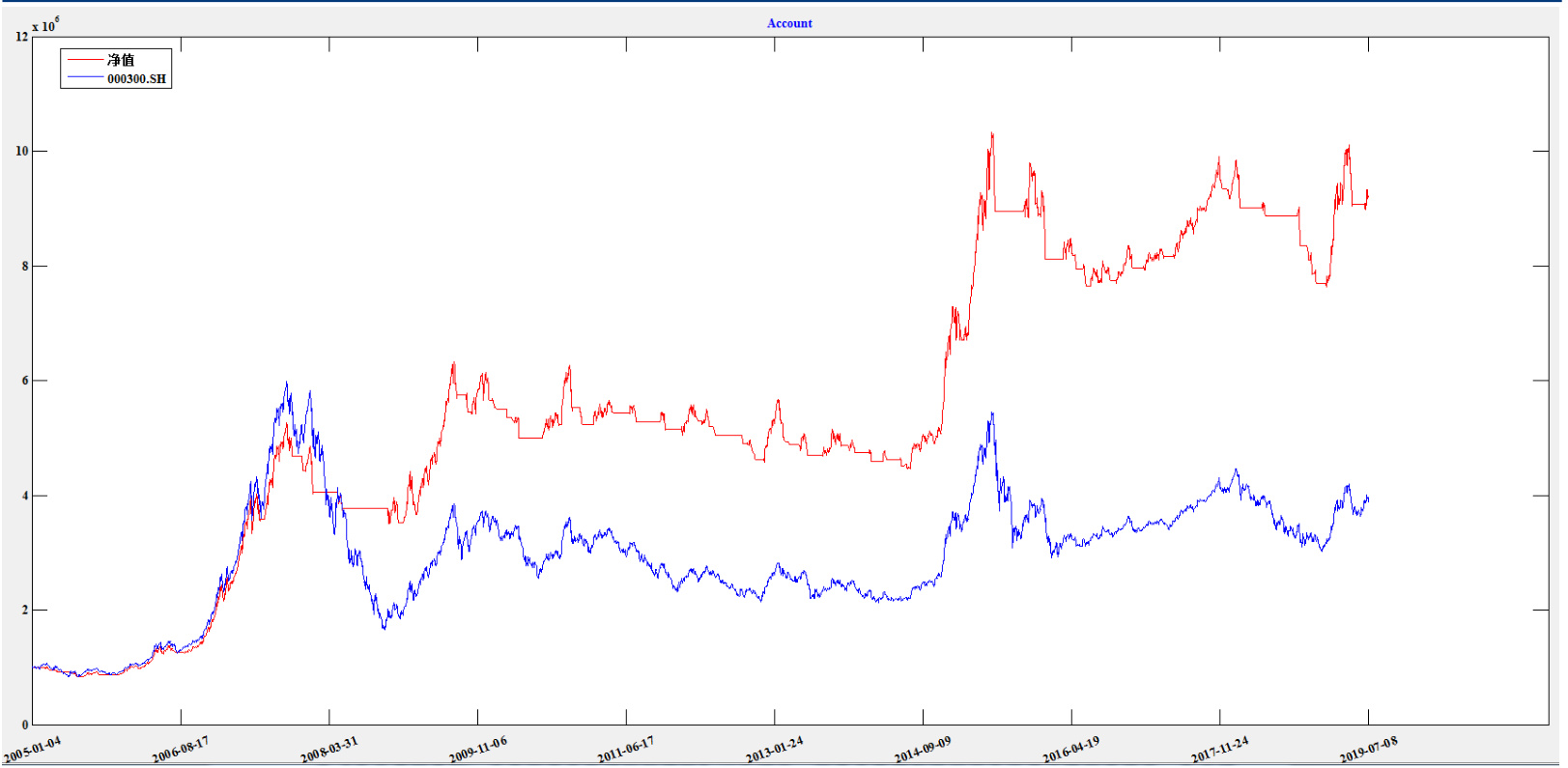The image size is (1568, 768).
Task: Select the 2014-09-09 x-axis label
Action: click(923, 750)
